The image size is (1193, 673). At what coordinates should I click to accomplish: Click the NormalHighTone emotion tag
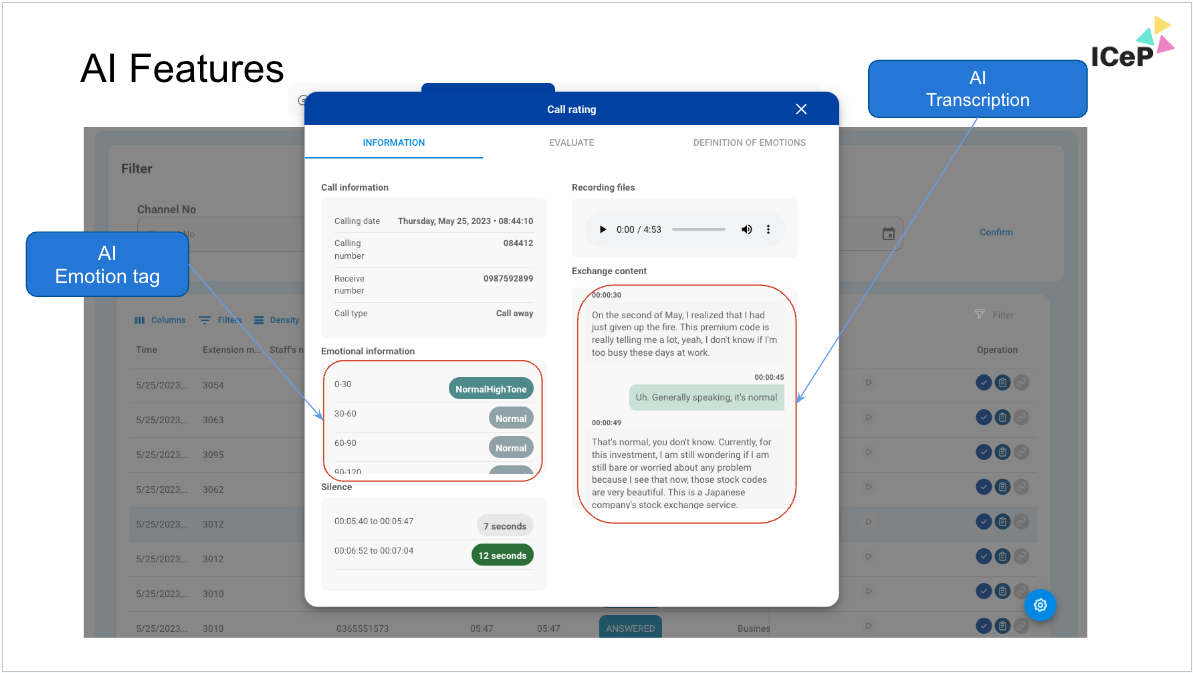click(491, 389)
